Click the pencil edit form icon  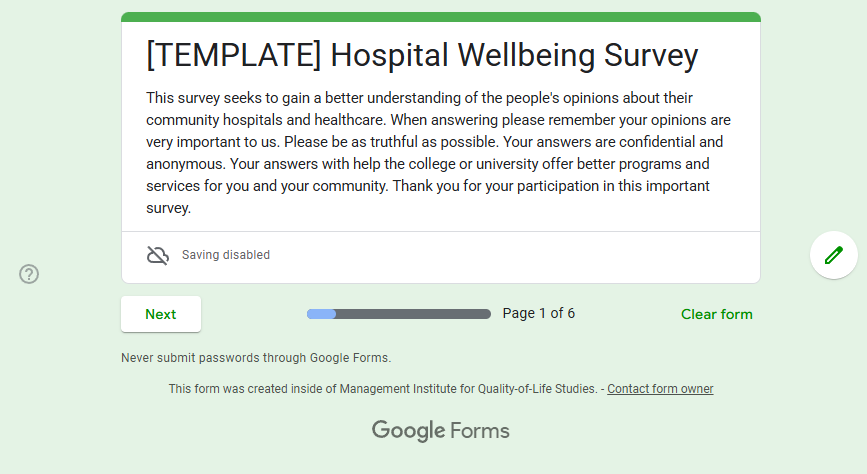click(x=833, y=255)
